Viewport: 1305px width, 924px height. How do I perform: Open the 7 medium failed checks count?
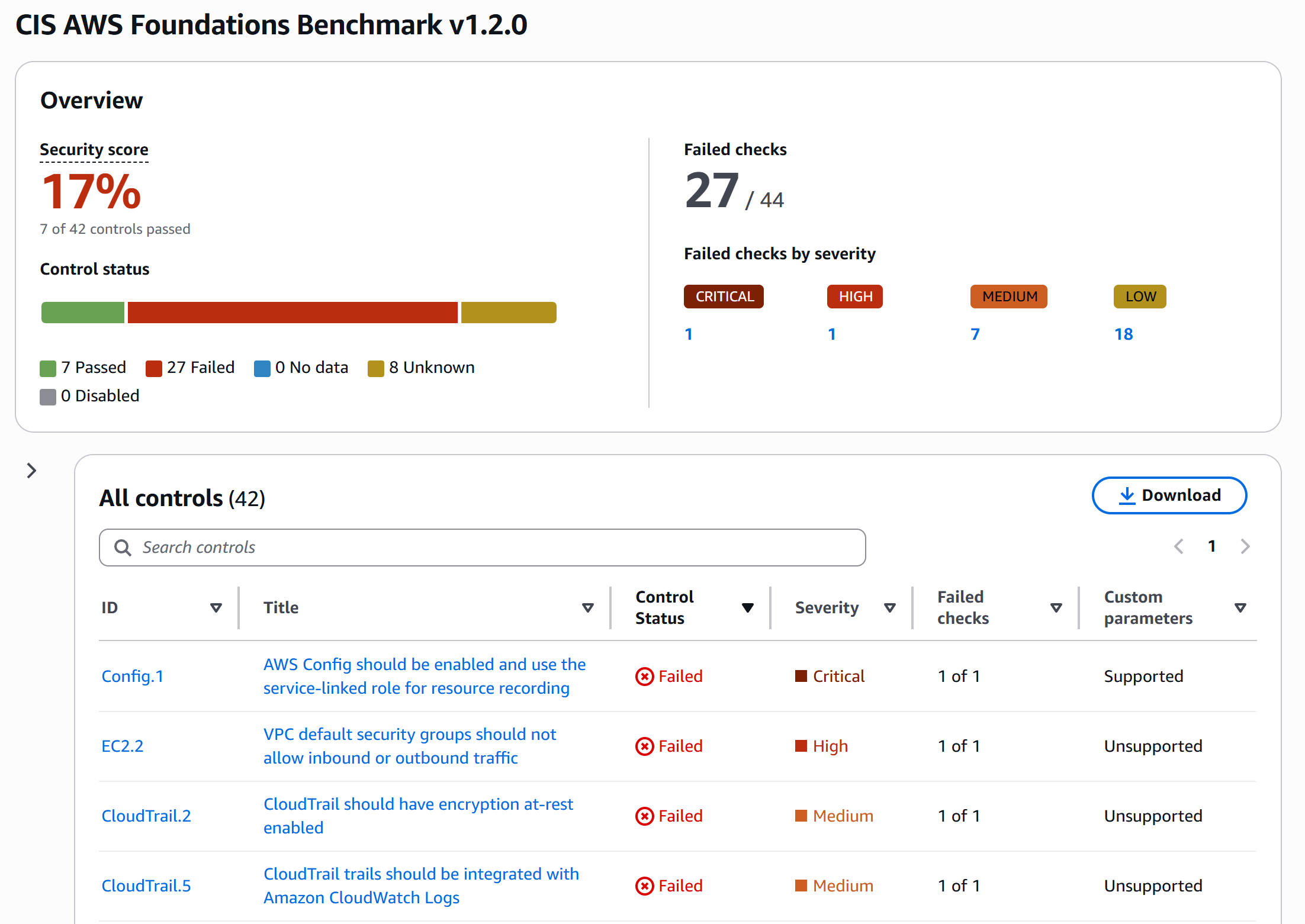[x=975, y=334]
